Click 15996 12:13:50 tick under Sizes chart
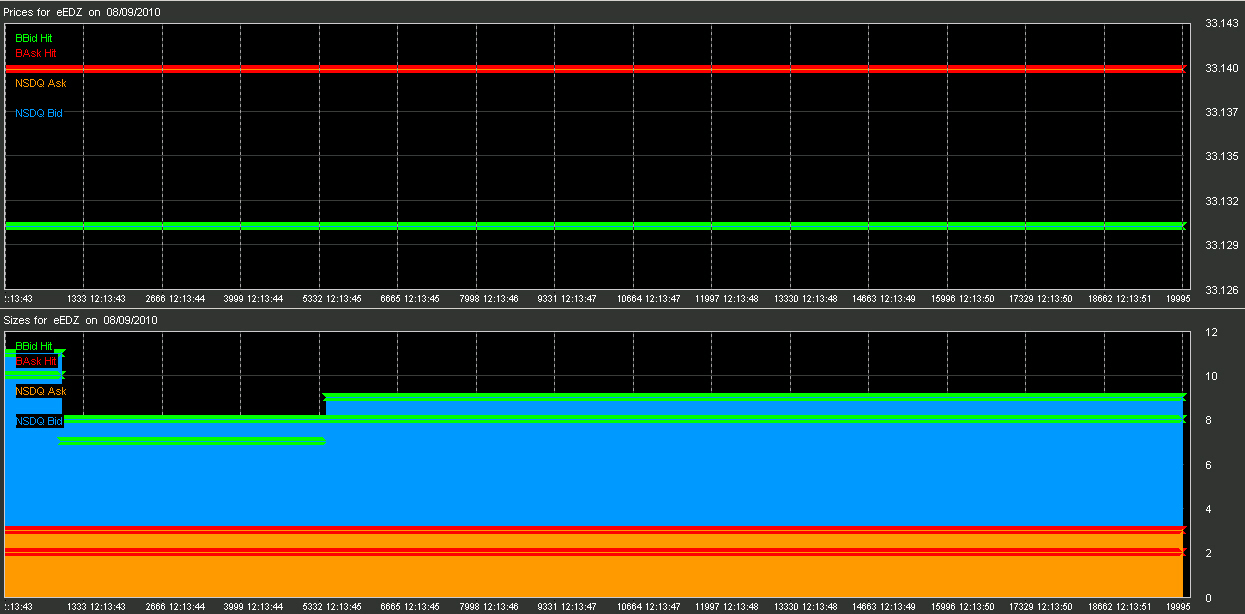The height and width of the screenshot is (614, 1245). 962,606
